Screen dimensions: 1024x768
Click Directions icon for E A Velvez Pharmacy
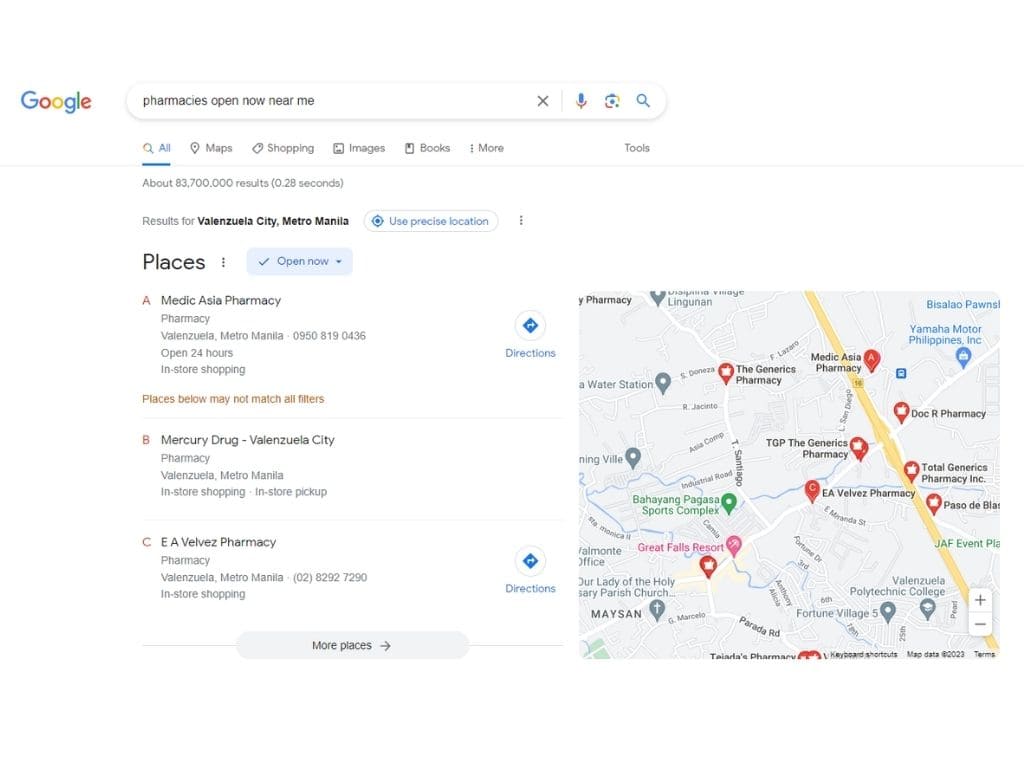pyautogui.click(x=530, y=561)
